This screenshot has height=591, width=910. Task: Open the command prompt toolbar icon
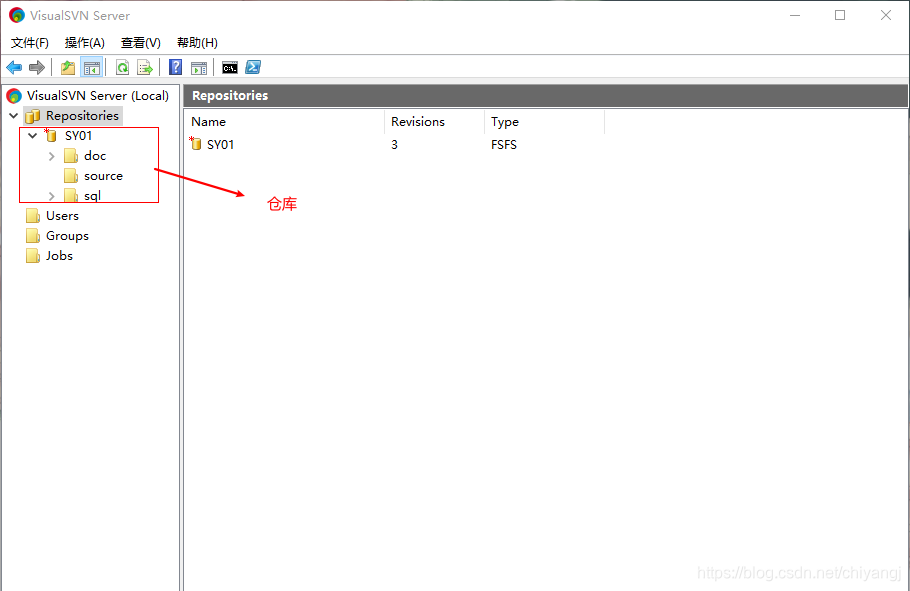click(x=230, y=68)
